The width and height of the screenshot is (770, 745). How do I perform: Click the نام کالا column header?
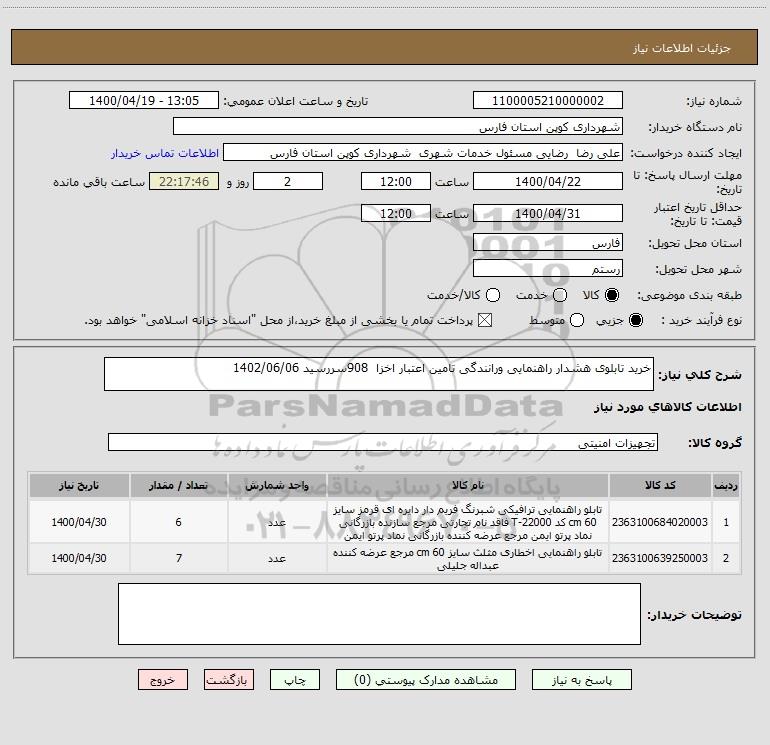coord(468,485)
